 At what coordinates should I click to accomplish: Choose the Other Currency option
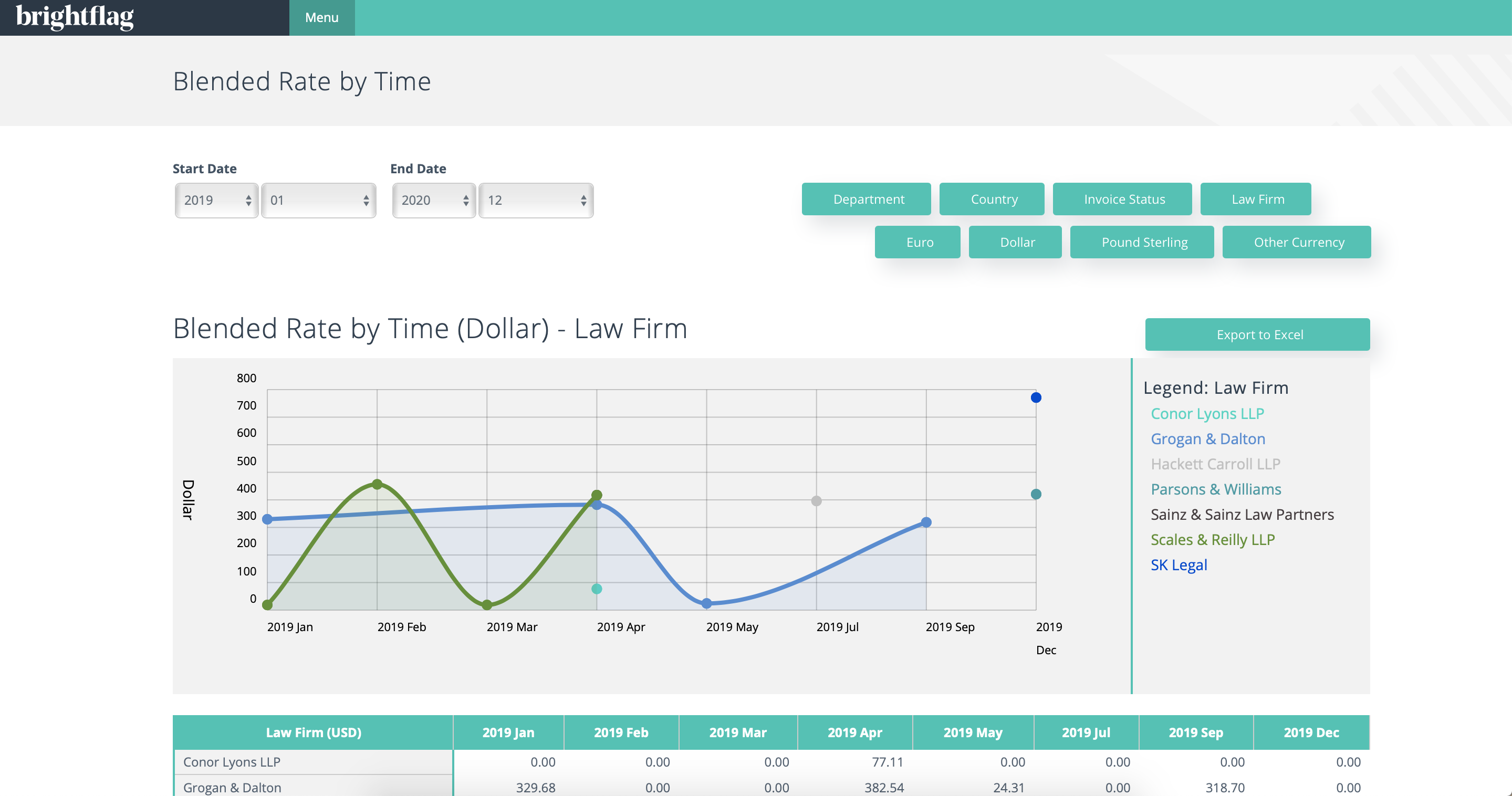(x=1298, y=242)
